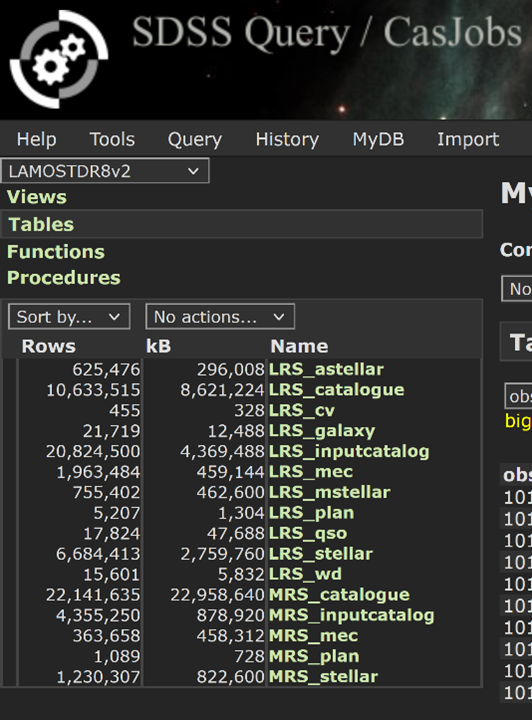Open the LRS_inputcatalog table
The image size is (532, 720).
pyautogui.click(x=349, y=451)
